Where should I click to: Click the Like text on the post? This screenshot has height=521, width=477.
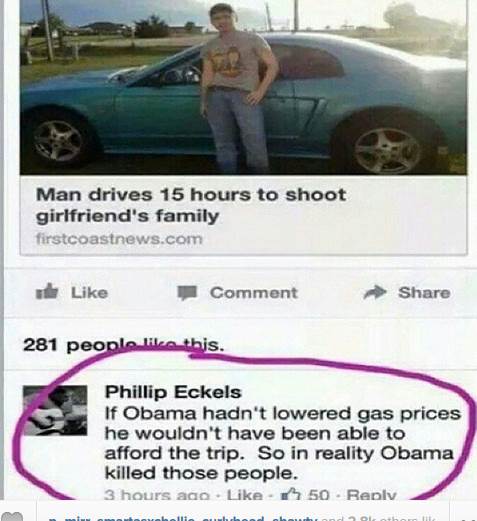89,293
